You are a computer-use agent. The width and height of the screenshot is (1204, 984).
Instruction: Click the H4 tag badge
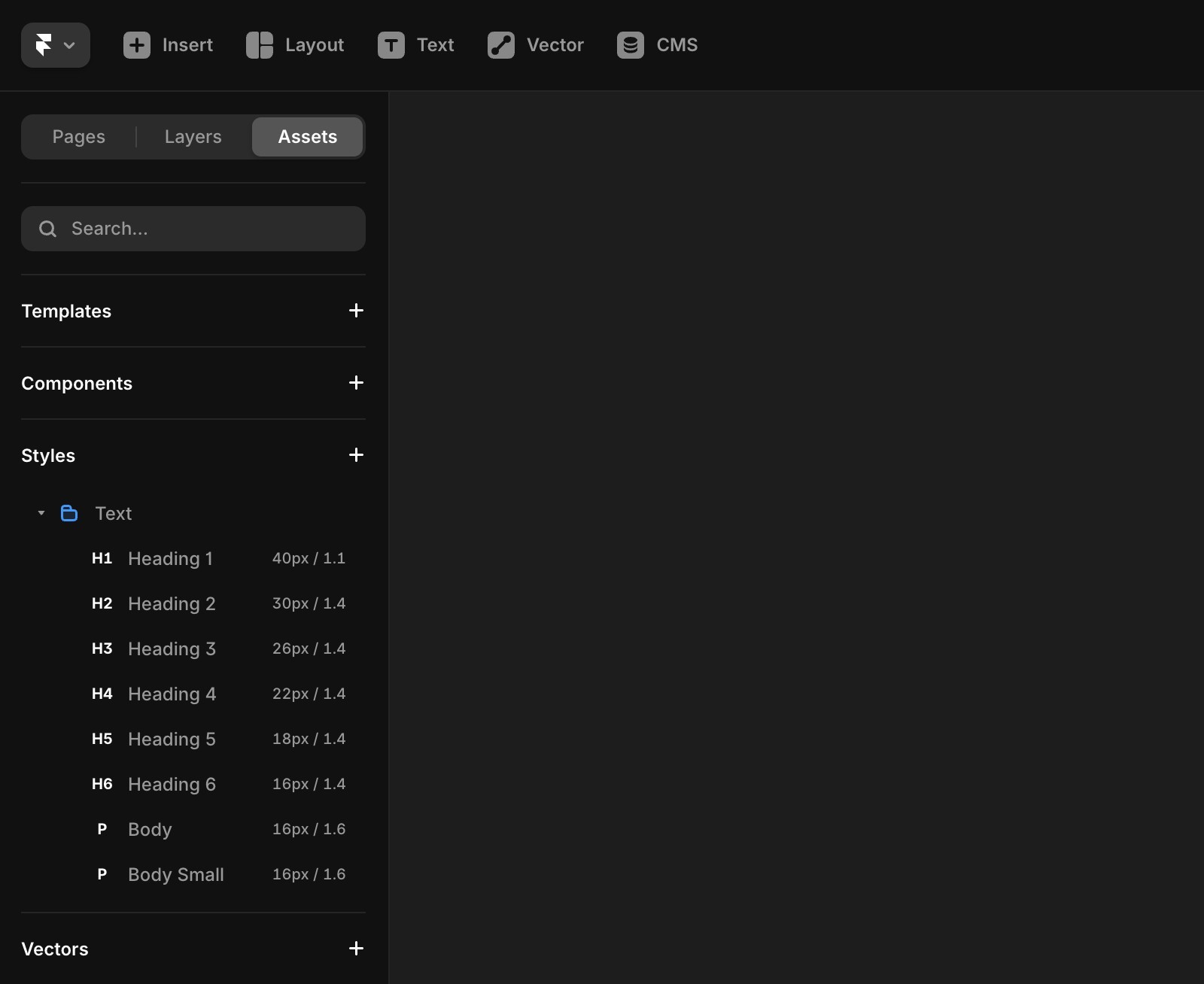point(102,694)
